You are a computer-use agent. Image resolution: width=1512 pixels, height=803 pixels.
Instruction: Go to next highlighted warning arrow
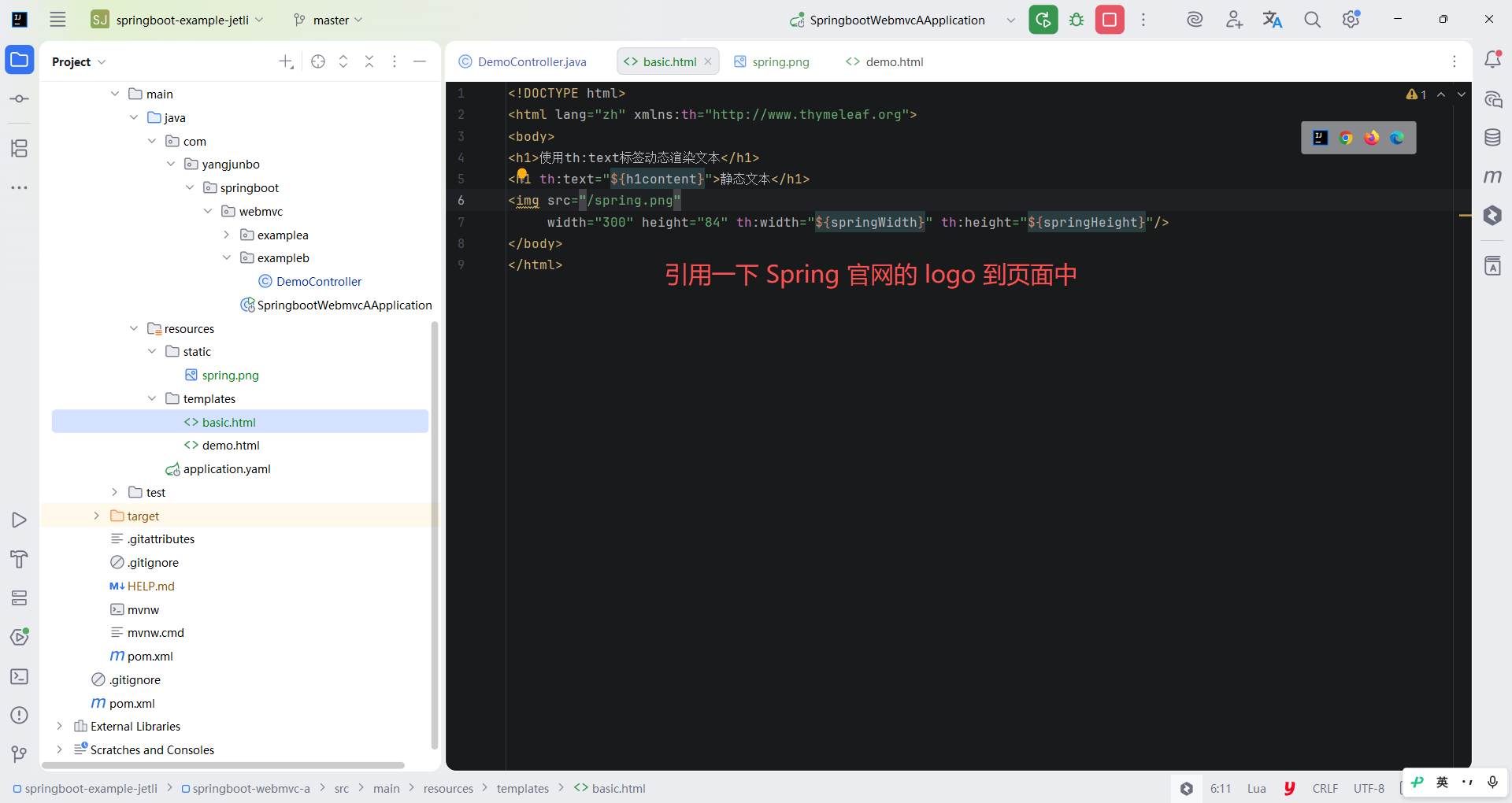1462,94
